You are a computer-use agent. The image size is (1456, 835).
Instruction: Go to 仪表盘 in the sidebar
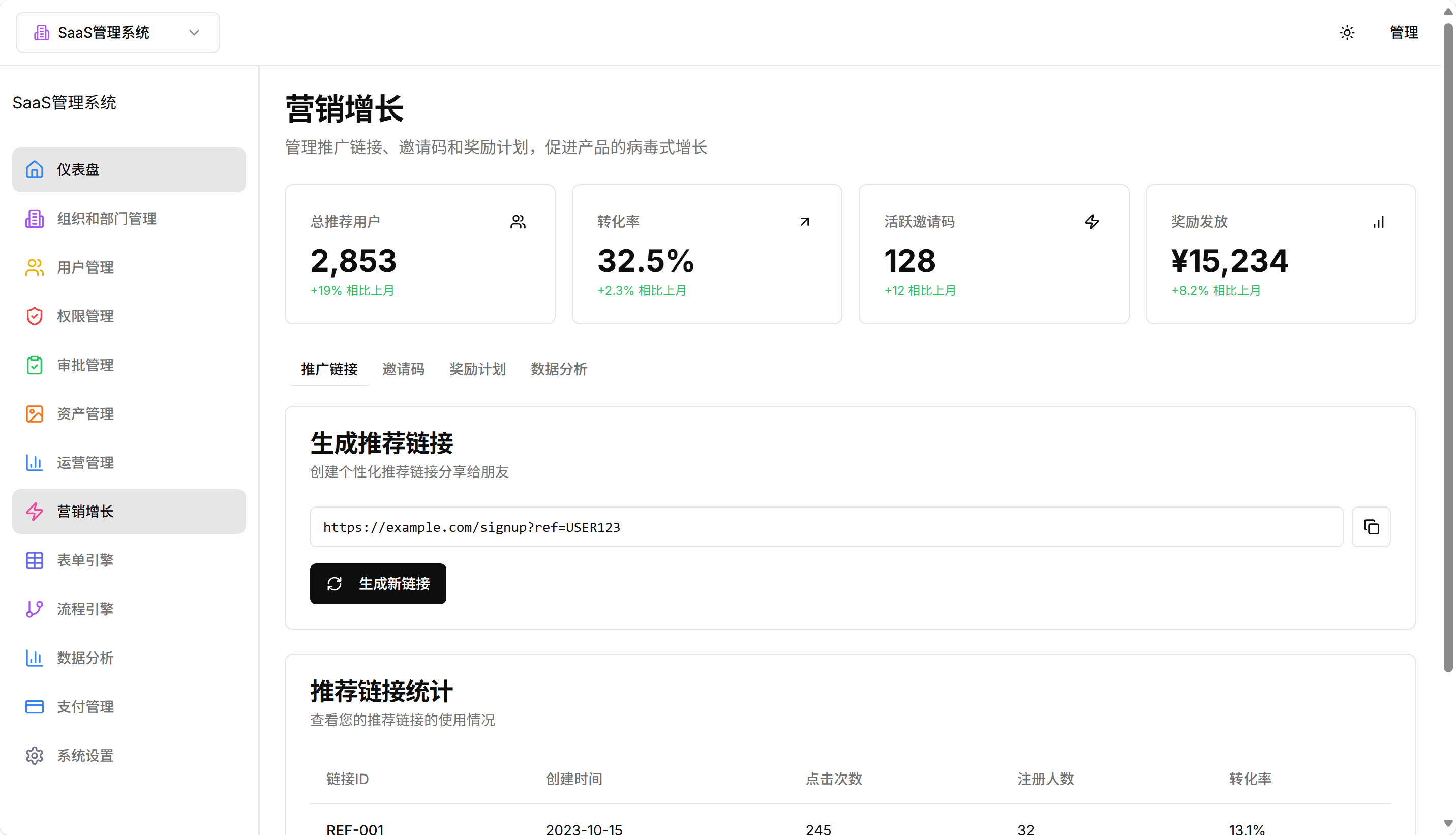pyautogui.click(x=129, y=170)
